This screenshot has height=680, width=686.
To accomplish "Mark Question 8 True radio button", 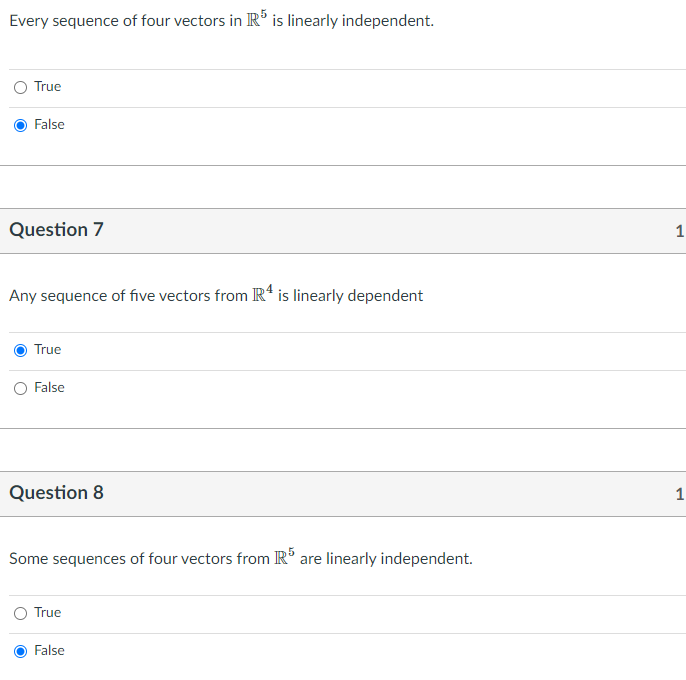I will pos(20,613).
